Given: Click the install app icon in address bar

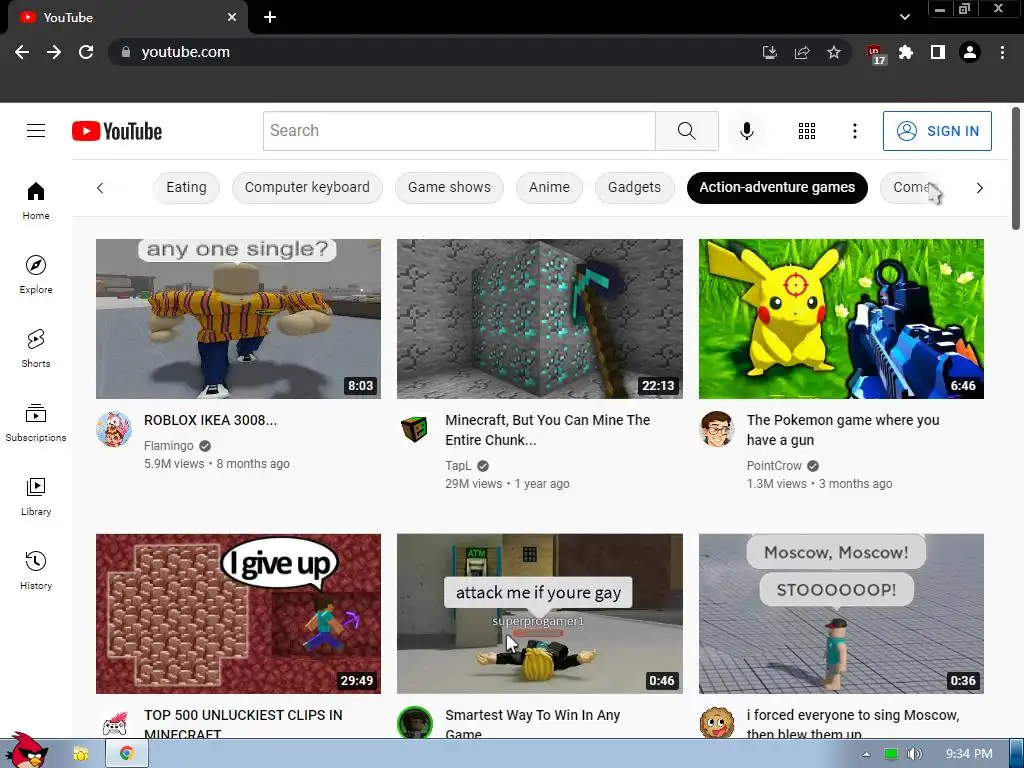Looking at the screenshot, I should pos(770,52).
